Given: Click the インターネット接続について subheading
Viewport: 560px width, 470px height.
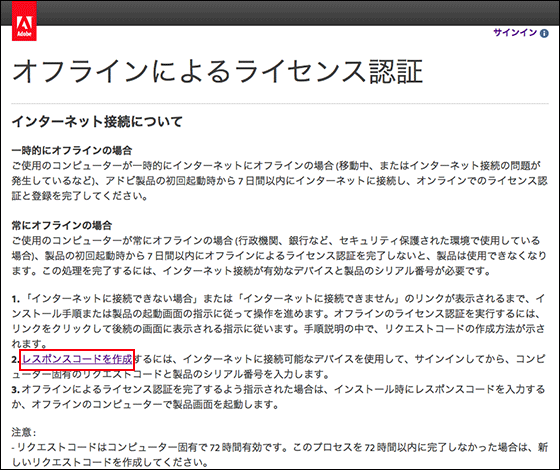Looking at the screenshot, I should tap(97, 122).
